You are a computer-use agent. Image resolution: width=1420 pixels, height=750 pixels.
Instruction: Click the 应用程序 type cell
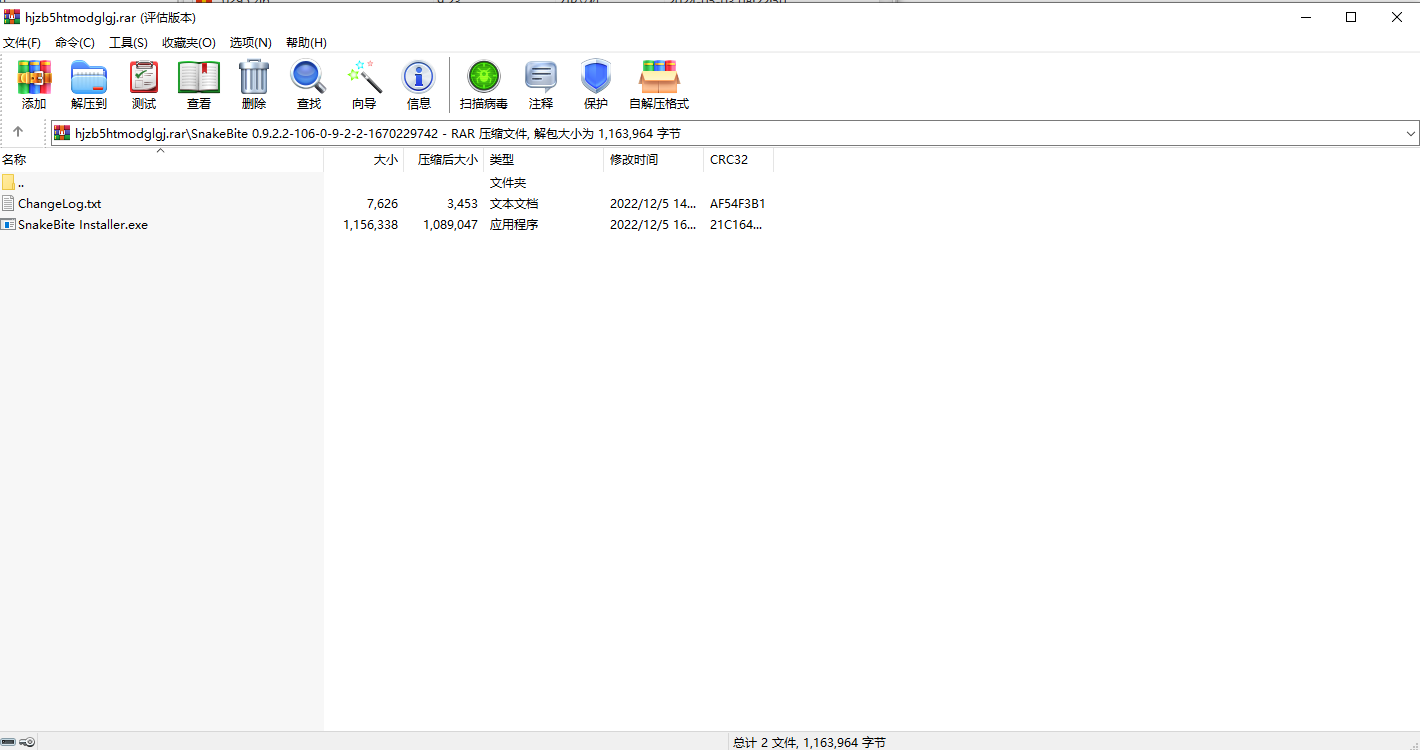click(x=514, y=224)
